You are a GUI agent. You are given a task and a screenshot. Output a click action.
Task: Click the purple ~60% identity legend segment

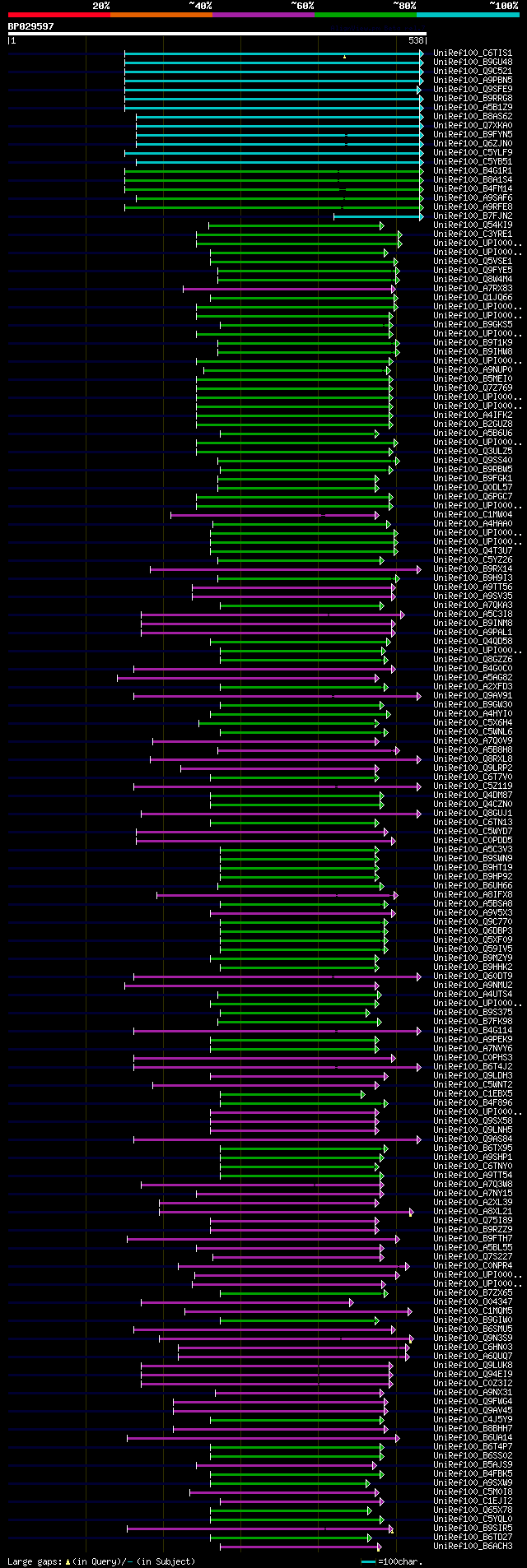(263, 15)
